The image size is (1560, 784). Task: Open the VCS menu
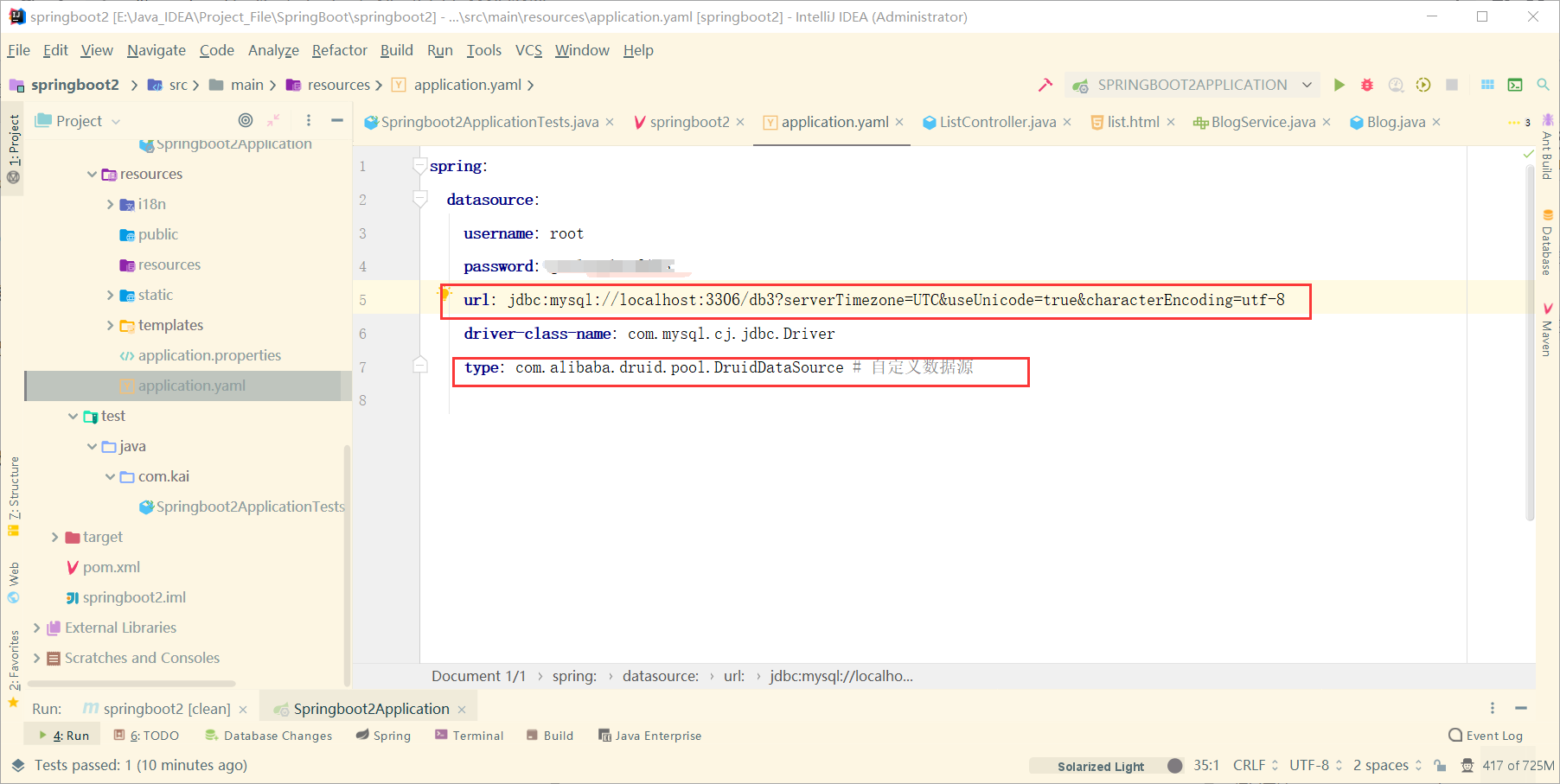[528, 50]
